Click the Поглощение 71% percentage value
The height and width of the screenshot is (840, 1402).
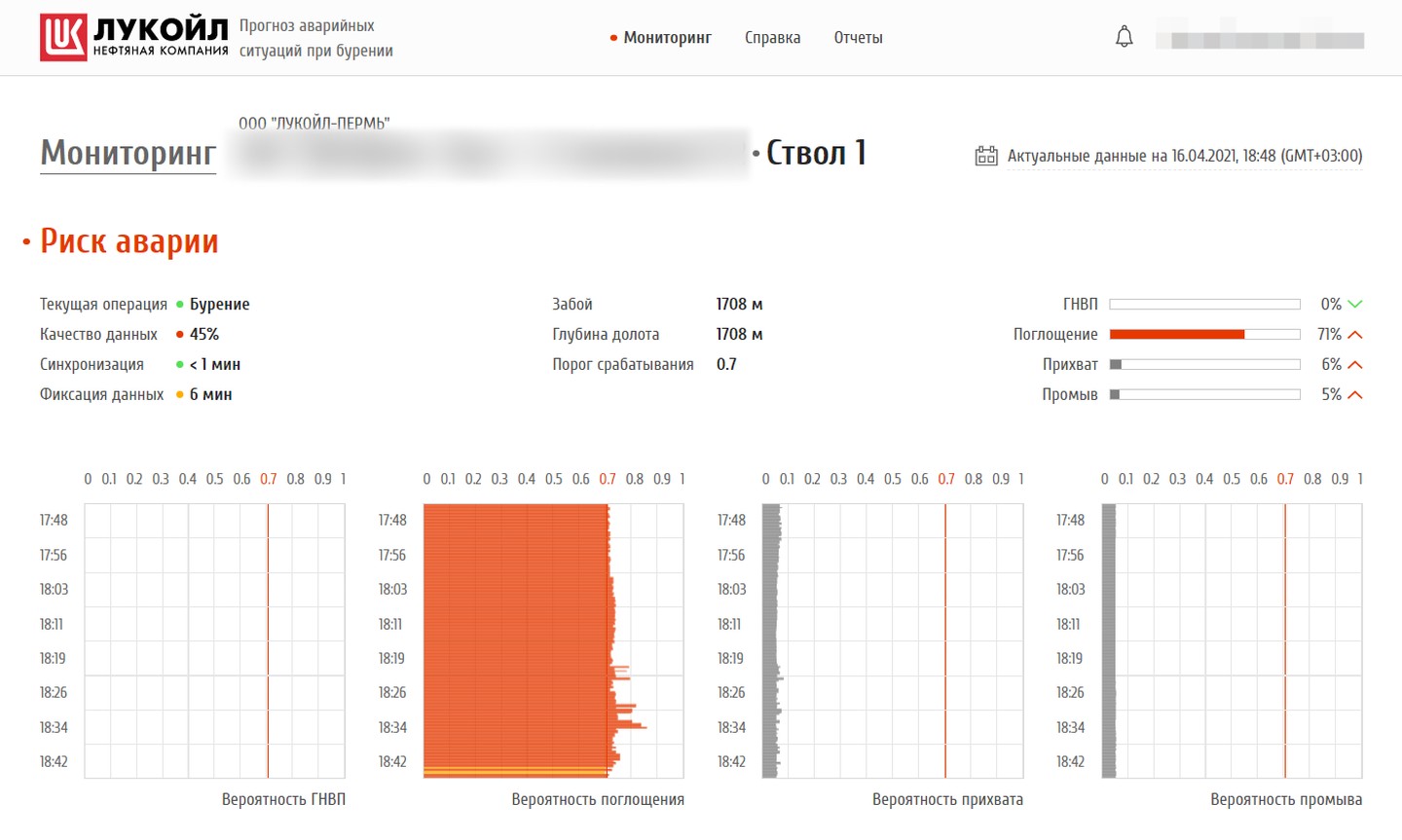(1329, 334)
